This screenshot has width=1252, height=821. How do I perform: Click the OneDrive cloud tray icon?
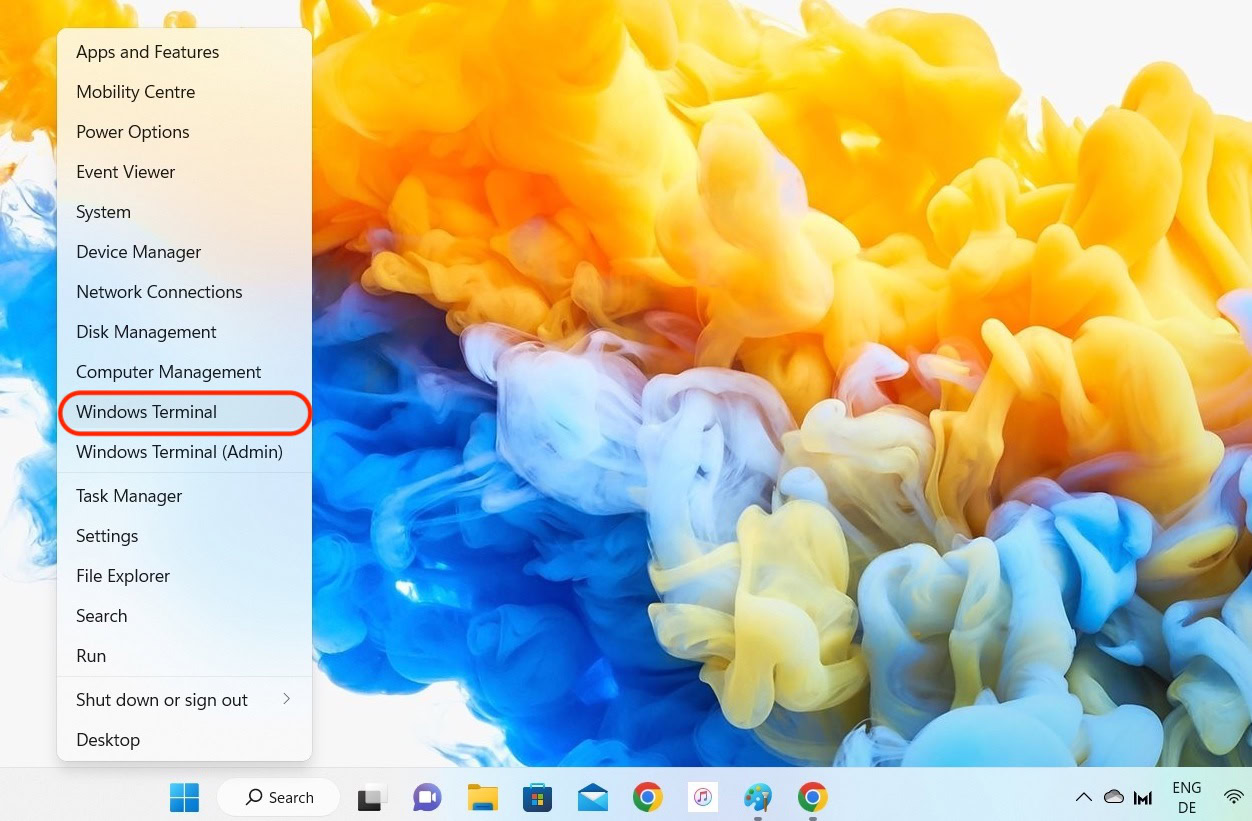coord(1114,797)
